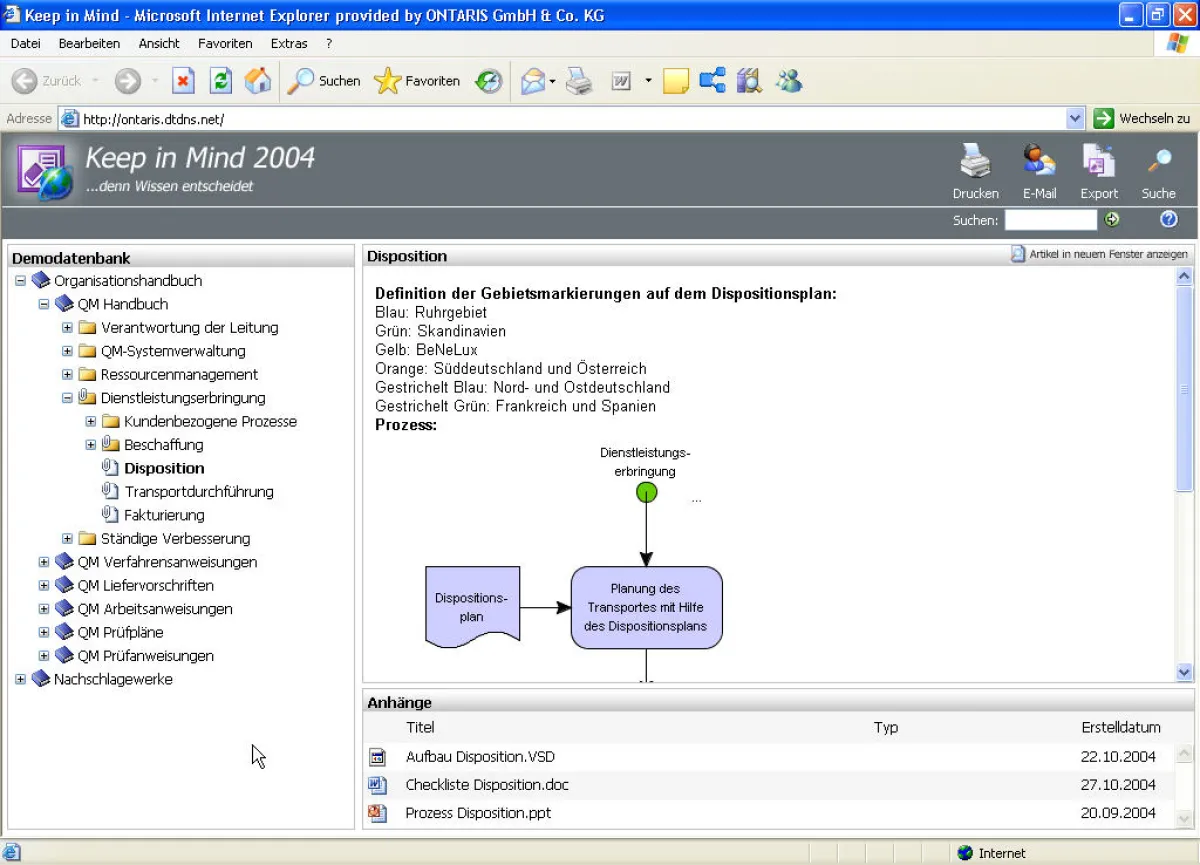Select Transportdurchführung in the tree
The height and width of the screenshot is (865, 1200).
pyautogui.click(x=198, y=492)
